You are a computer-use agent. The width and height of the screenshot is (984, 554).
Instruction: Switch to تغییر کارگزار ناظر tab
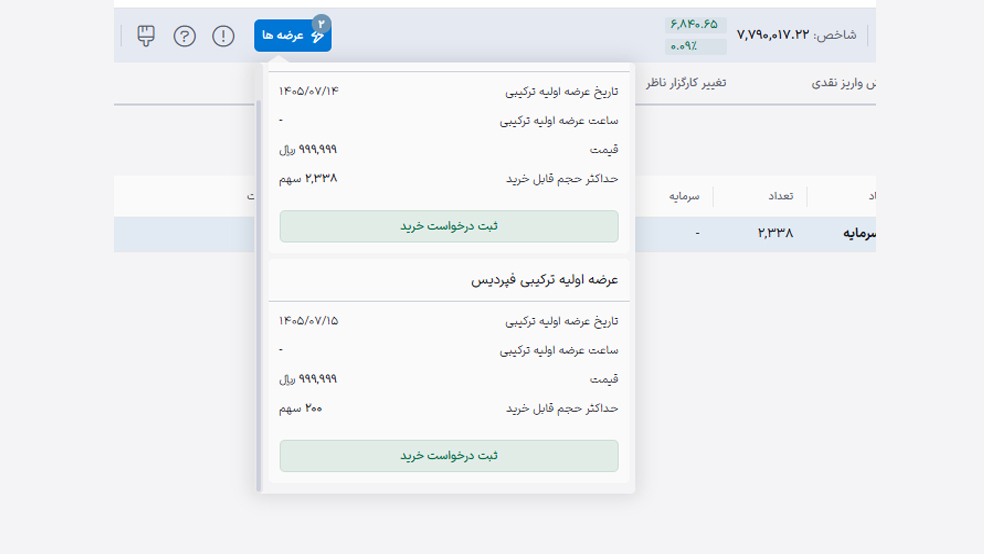pos(686,83)
